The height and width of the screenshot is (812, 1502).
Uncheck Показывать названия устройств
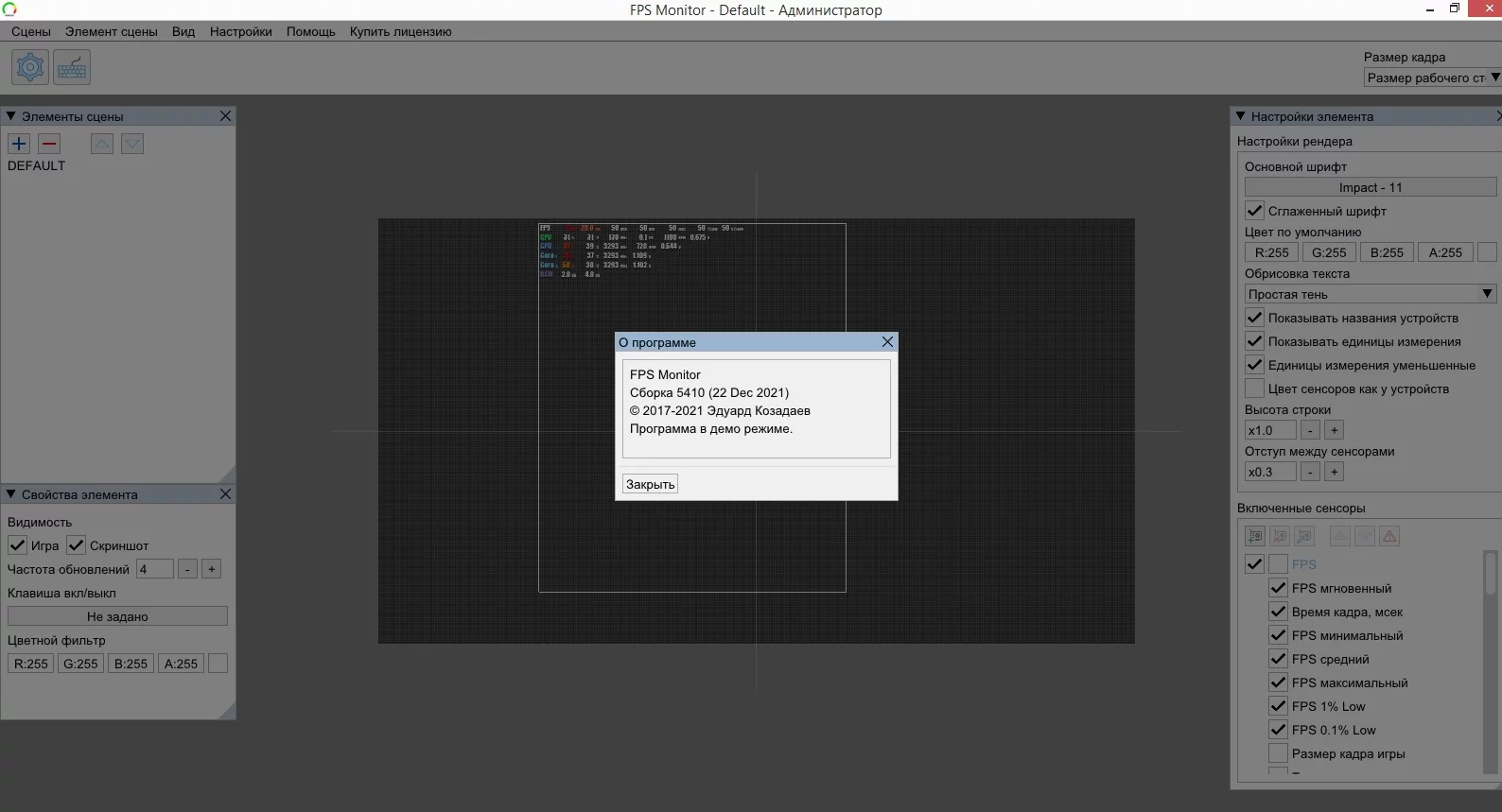pos(1254,318)
